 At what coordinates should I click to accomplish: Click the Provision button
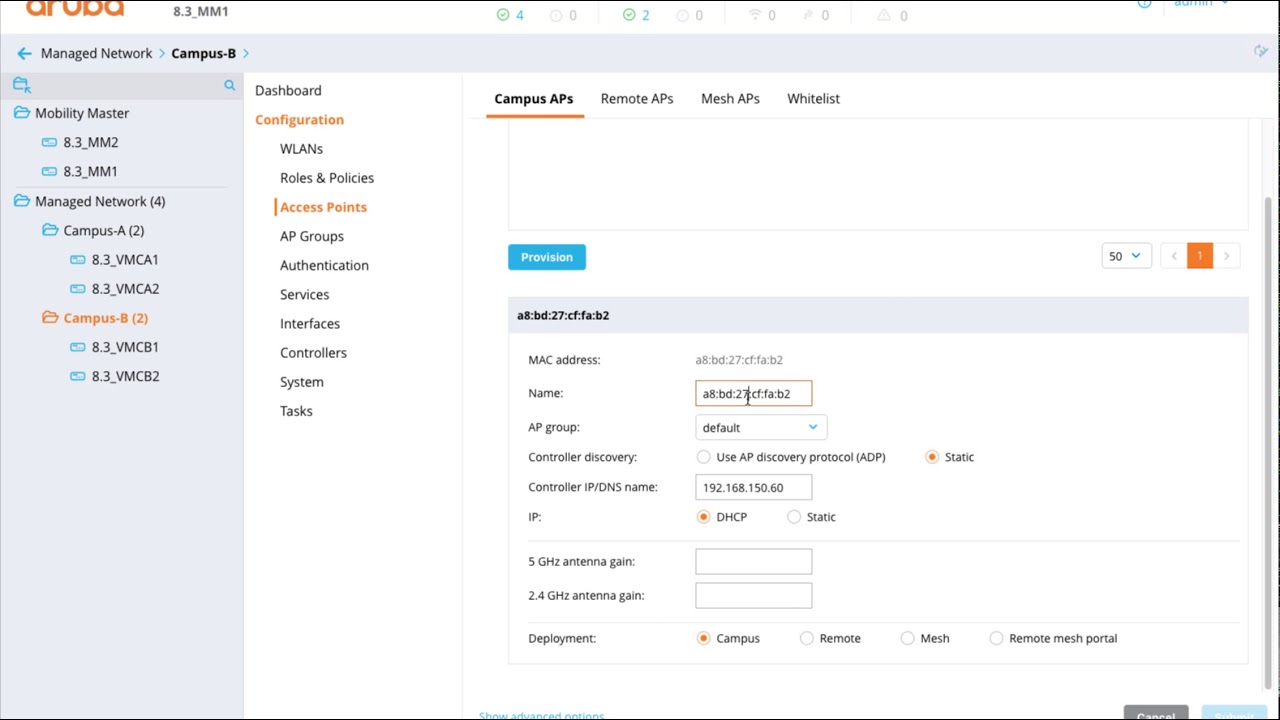point(547,257)
